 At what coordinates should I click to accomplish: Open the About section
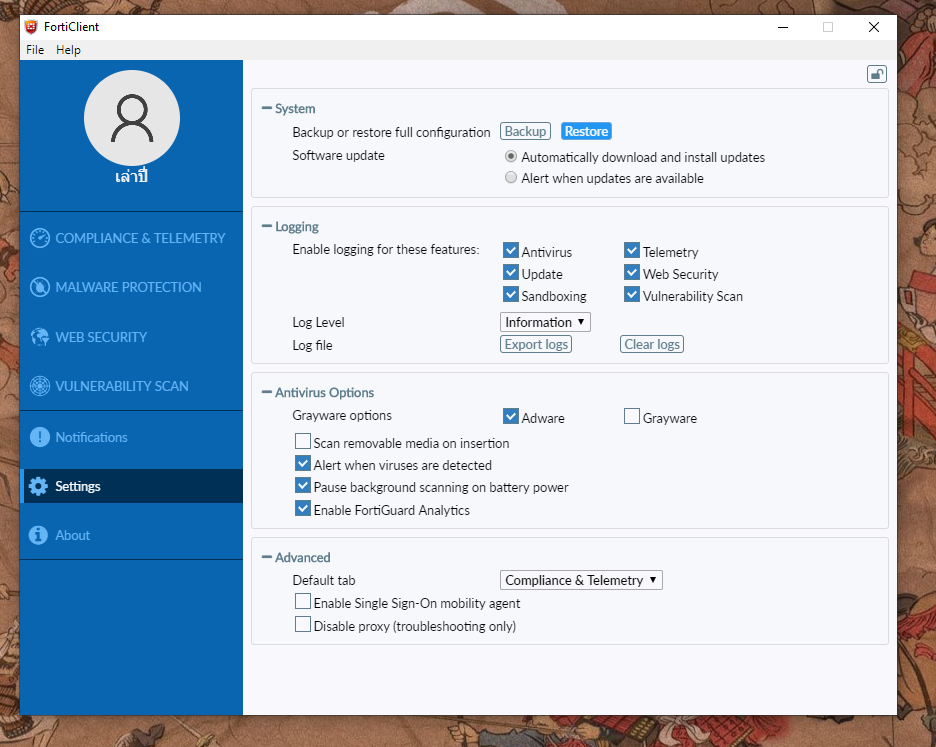[x=131, y=535]
